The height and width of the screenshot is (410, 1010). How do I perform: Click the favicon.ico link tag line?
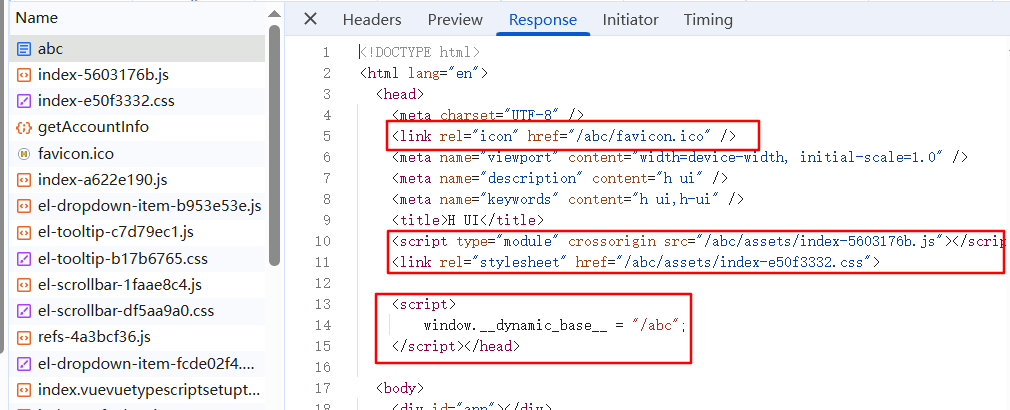(x=564, y=136)
